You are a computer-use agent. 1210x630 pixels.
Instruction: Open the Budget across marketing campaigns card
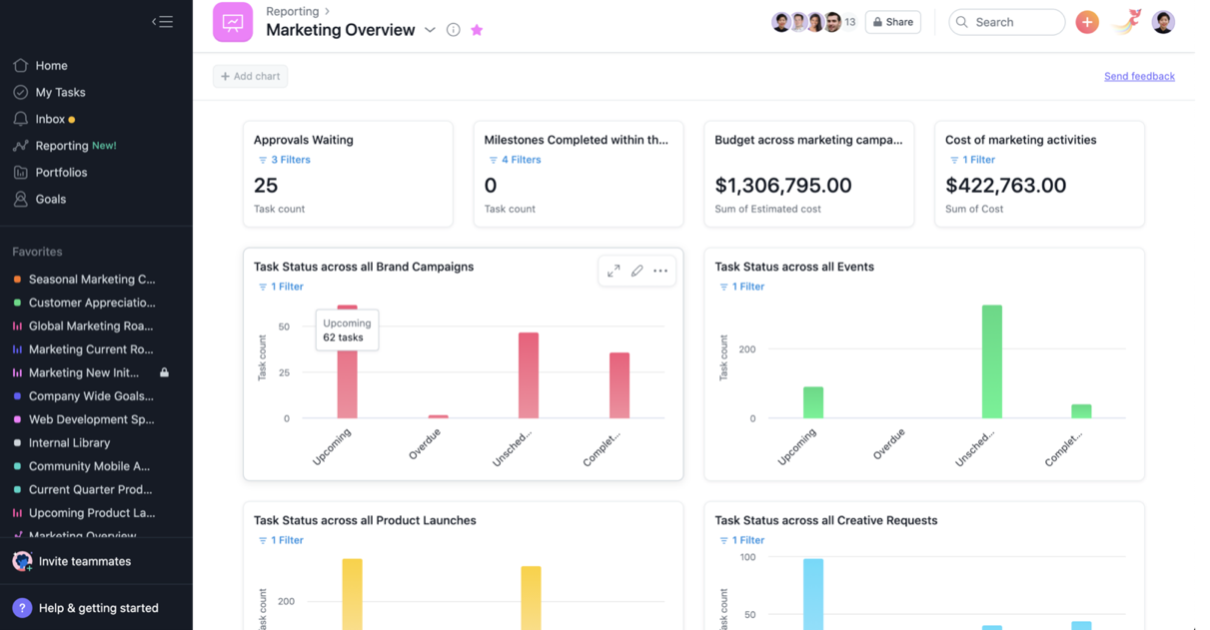(809, 174)
